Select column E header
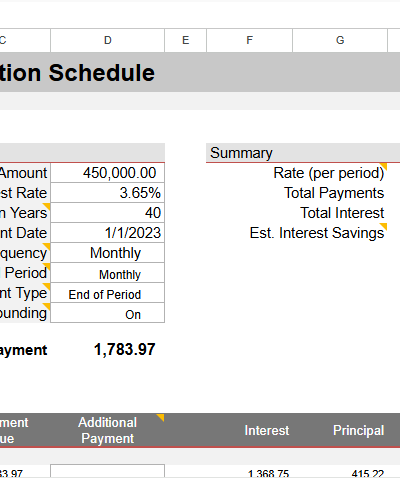Viewport: 400px width, 479px height. coord(185,40)
